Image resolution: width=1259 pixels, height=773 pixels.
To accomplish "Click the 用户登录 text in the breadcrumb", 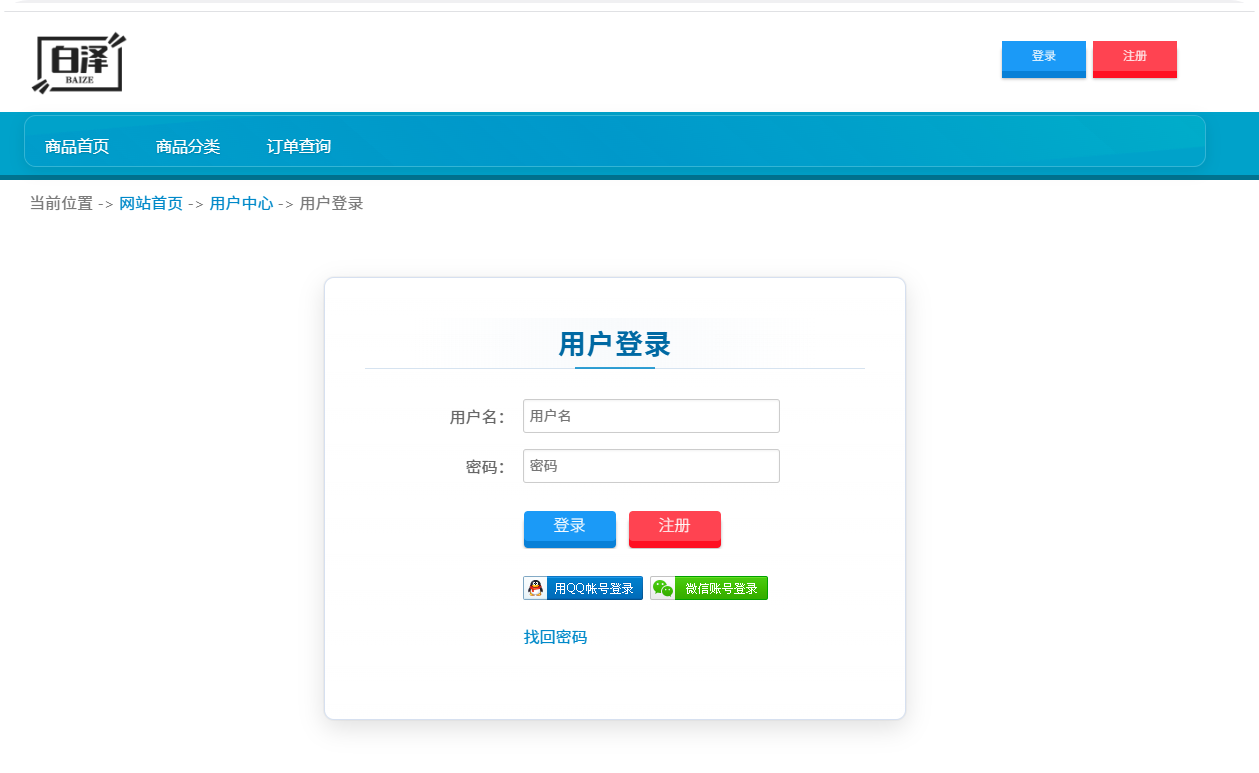I will pyautogui.click(x=332, y=204).
